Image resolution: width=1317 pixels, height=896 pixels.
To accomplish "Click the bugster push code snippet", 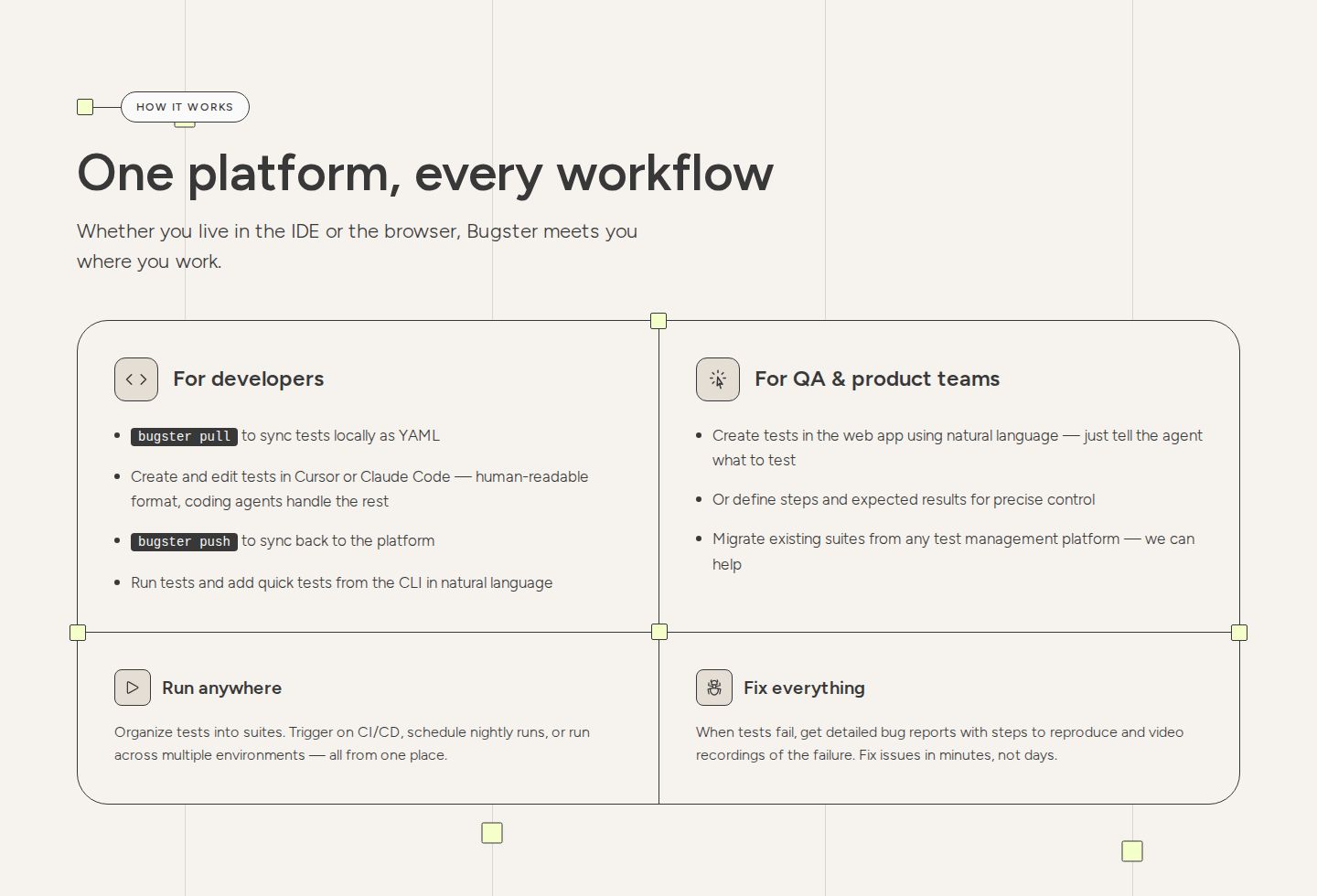I will [x=184, y=541].
